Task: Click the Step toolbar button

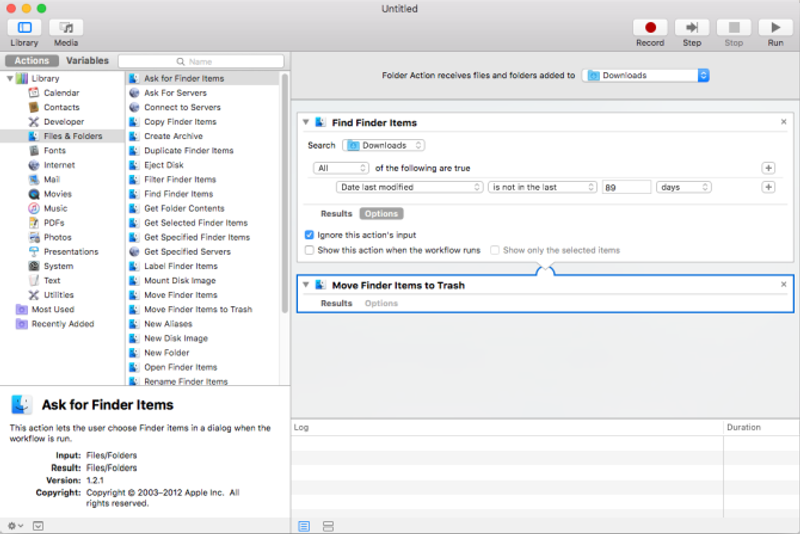Action: click(x=692, y=28)
